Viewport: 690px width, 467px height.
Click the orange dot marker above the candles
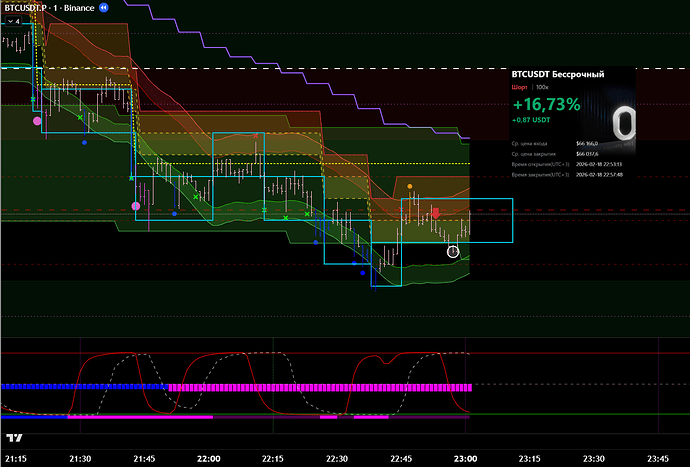pyautogui.click(x=410, y=187)
